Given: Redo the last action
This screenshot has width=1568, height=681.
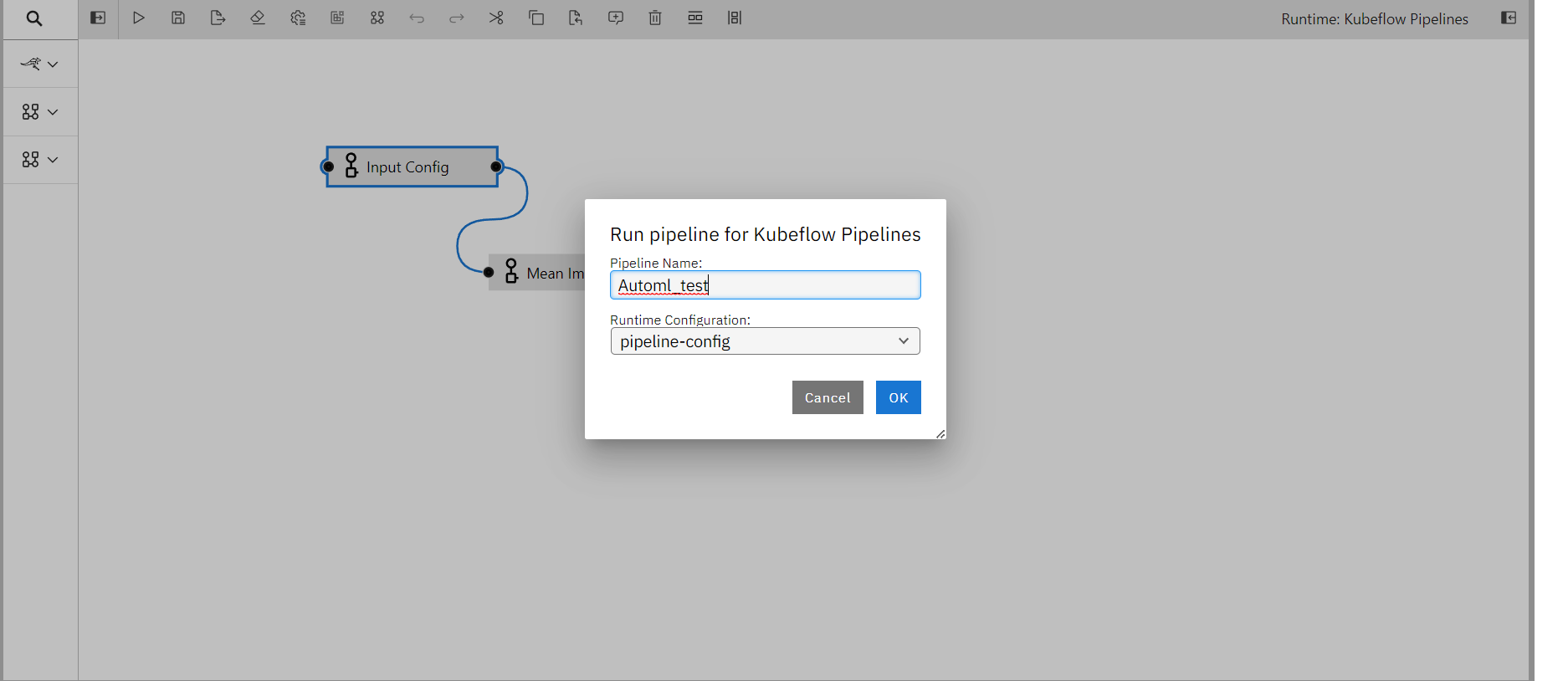Looking at the screenshot, I should tap(457, 18).
